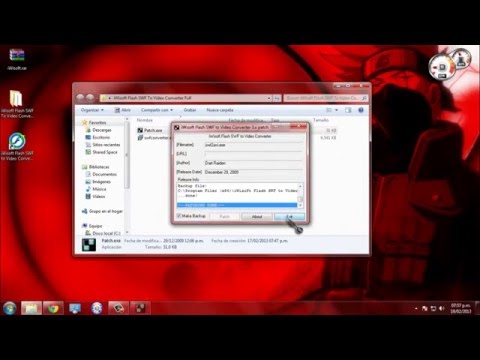Click the Exit button in the patcher dialog
The image size is (480, 360).
289,217
